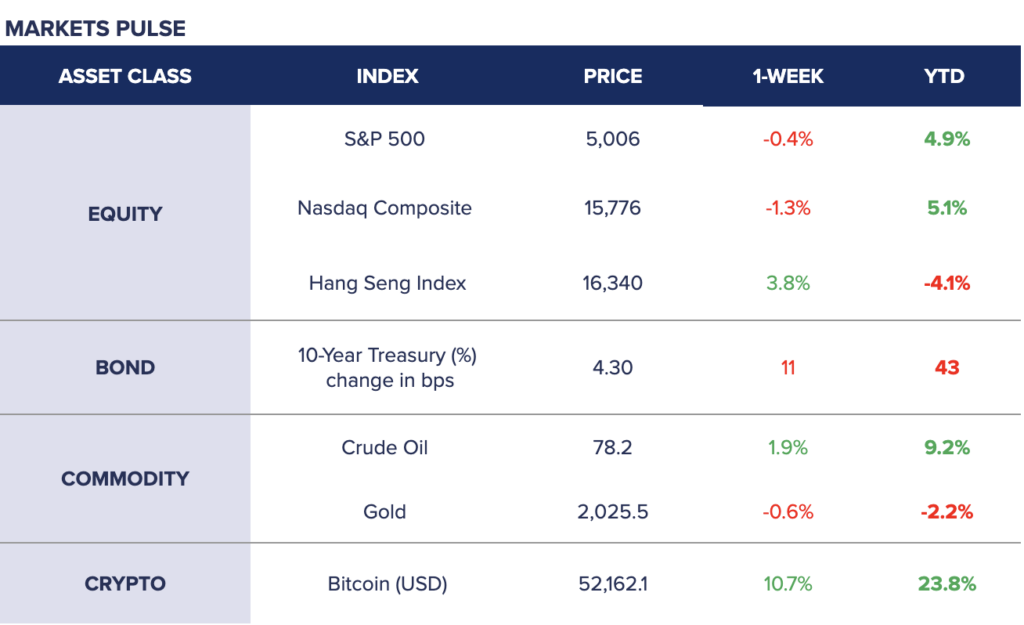
Task: Select Bitcoin price 52,162.1
Action: point(613,583)
